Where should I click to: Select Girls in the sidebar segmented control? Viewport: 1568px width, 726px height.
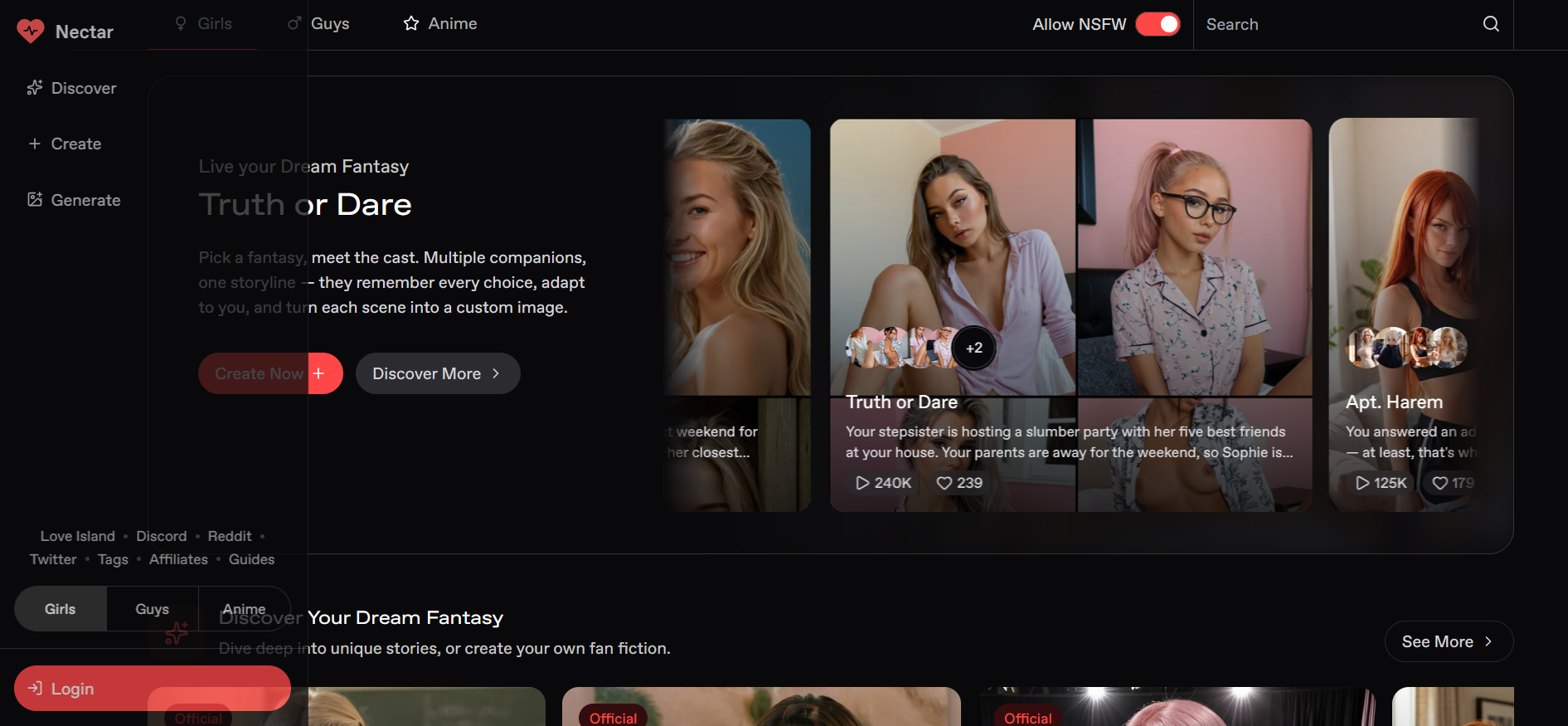tap(61, 609)
